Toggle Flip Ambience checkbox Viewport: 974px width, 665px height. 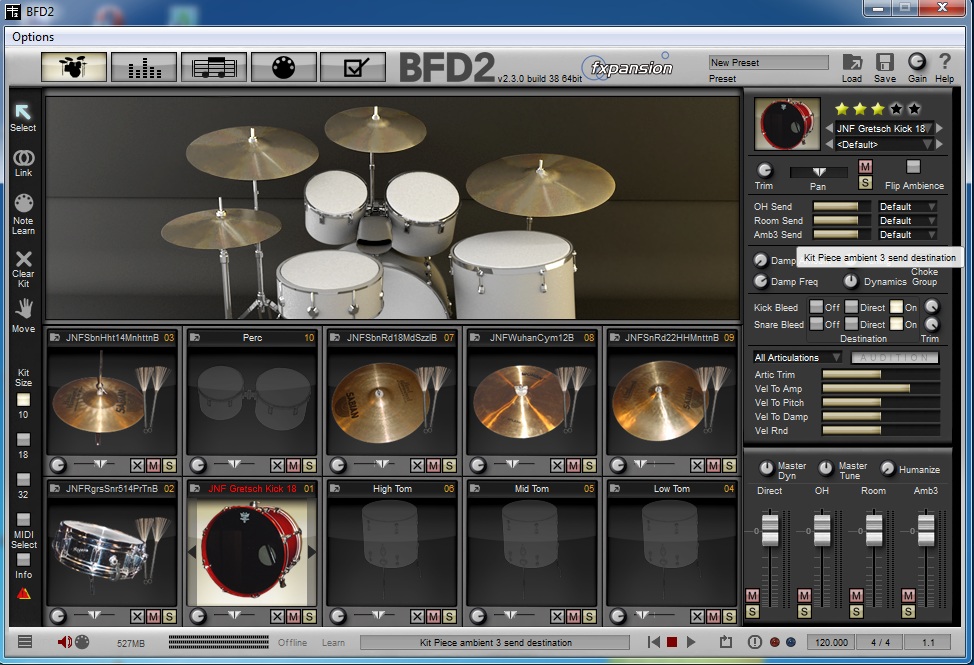913,166
